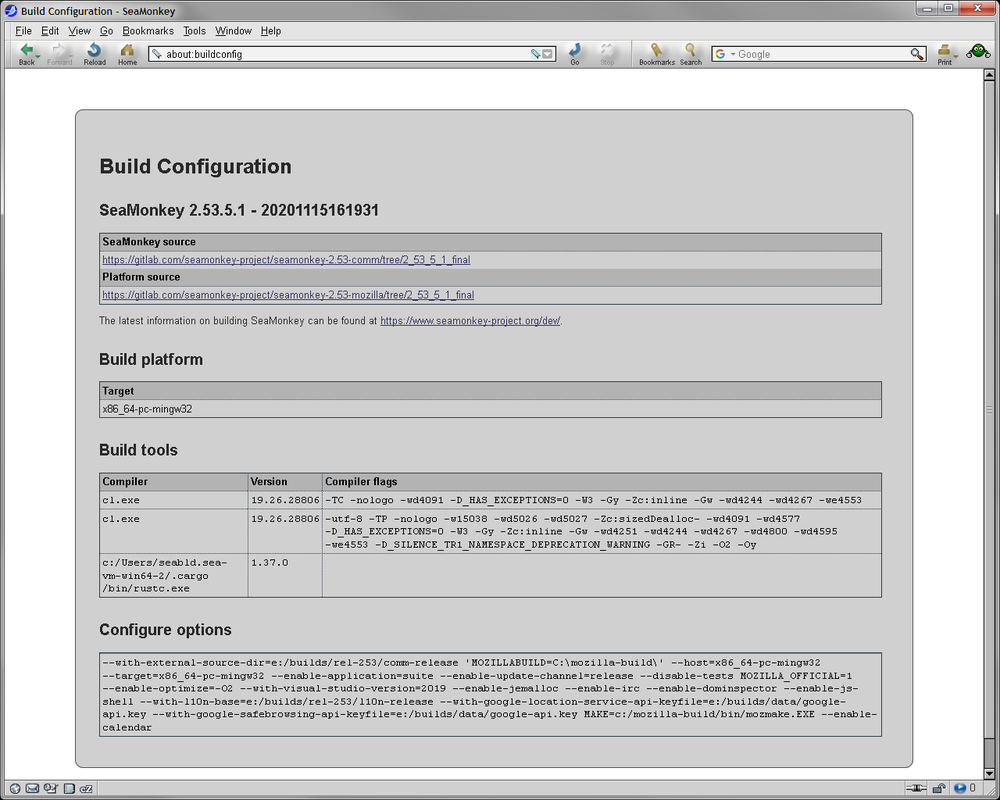Open the Browser component from status bar
The height and width of the screenshot is (800, 1000).
(15, 789)
